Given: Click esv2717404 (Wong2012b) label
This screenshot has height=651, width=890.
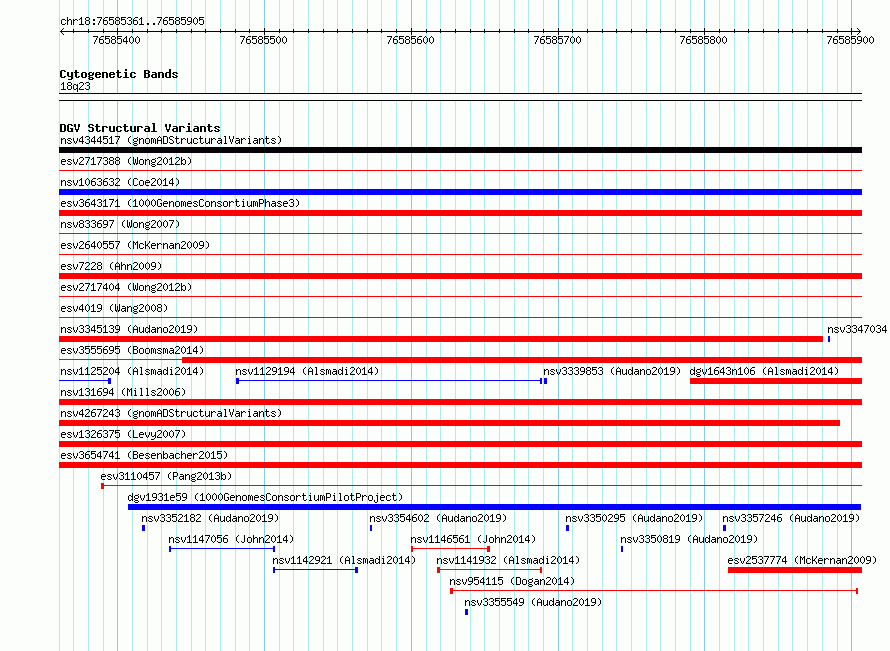Looking at the screenshot, I should (x=126, y=287).
